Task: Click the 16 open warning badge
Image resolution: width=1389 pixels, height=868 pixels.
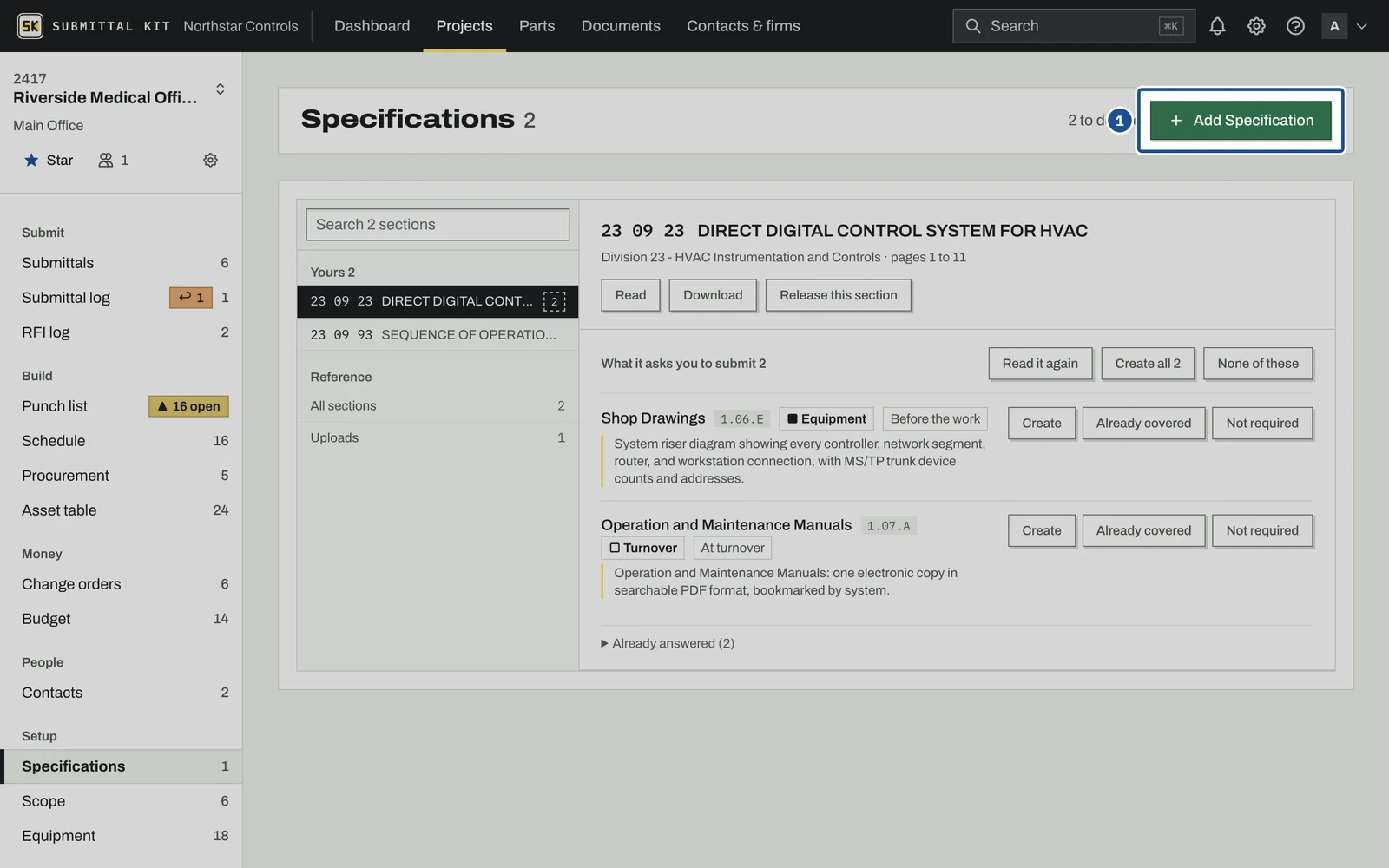Action: (x=188, y=406)
